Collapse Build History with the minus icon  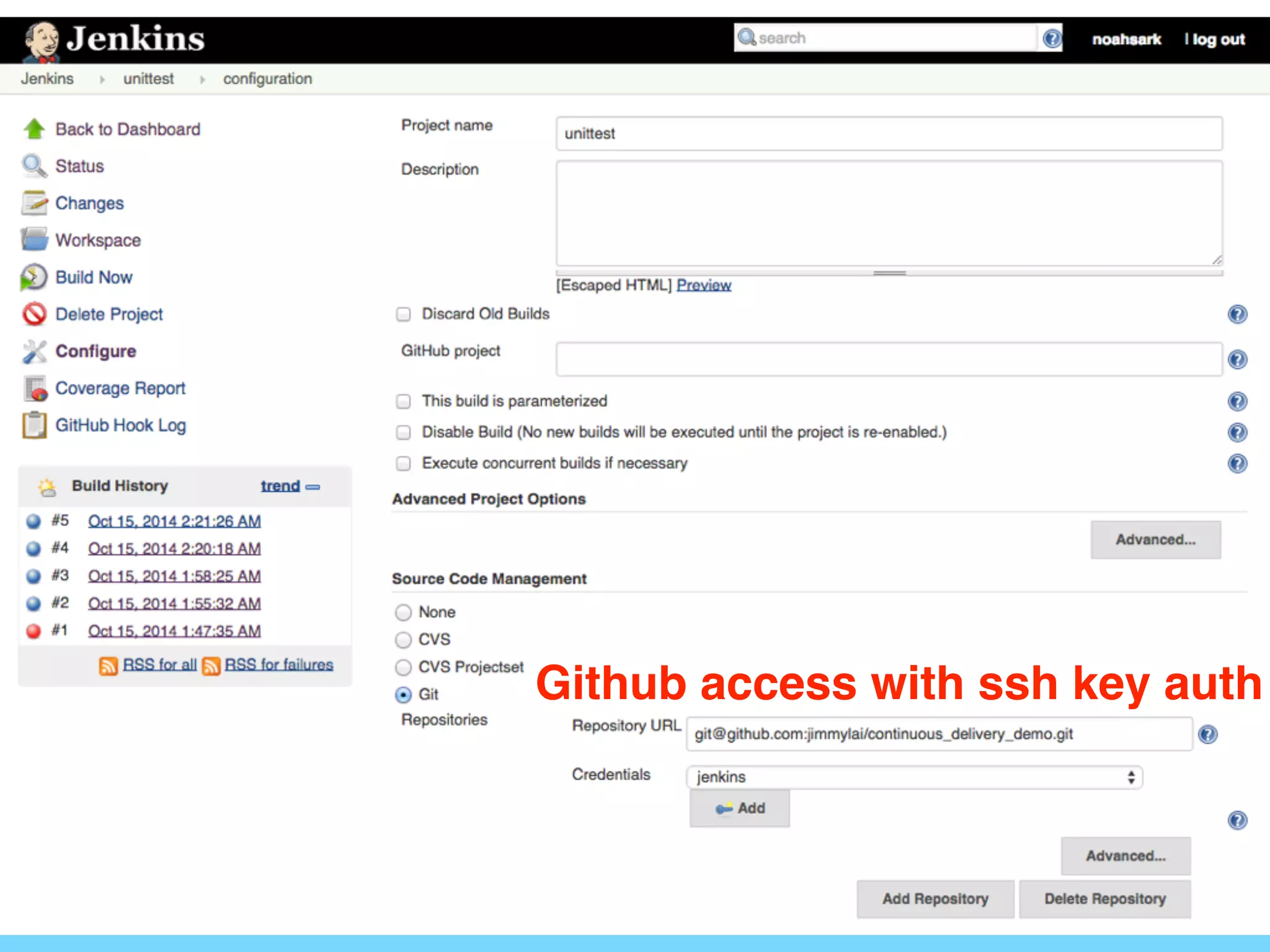pyautogui.click(x=313, y=487)
